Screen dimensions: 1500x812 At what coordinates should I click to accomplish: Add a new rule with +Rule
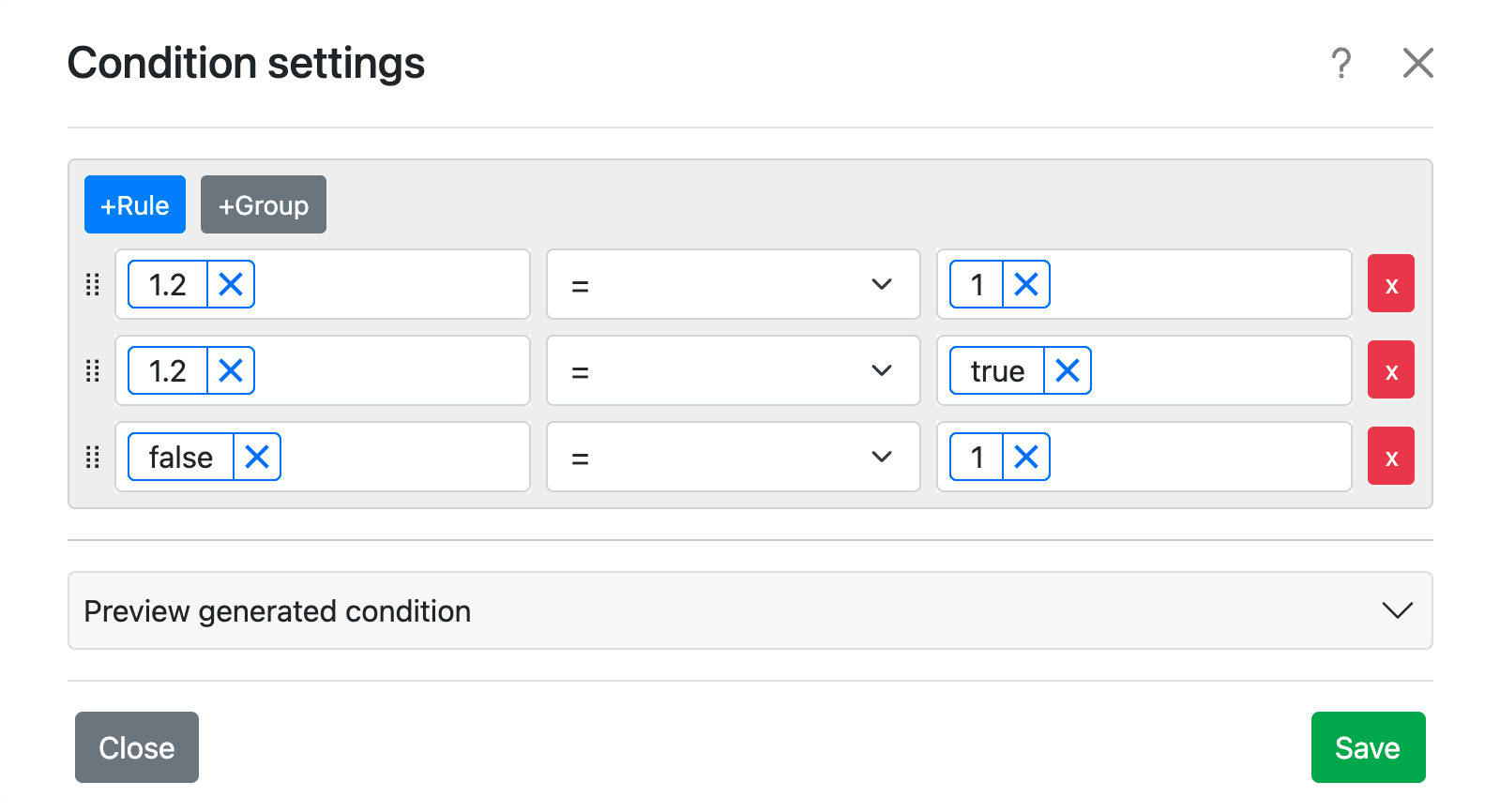coord(135,204)
